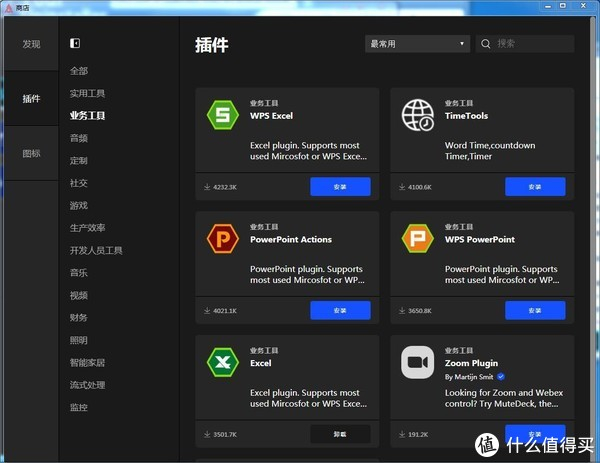600x463 pixels.
Task: Select the 生产效率 category
Action: [87, 228]
